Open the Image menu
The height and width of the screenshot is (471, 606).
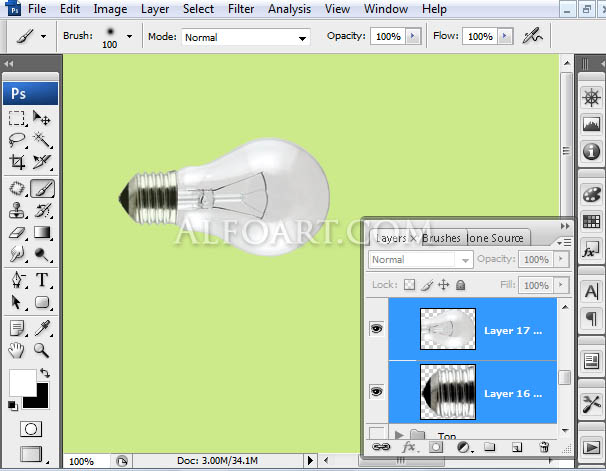(110, 9)
